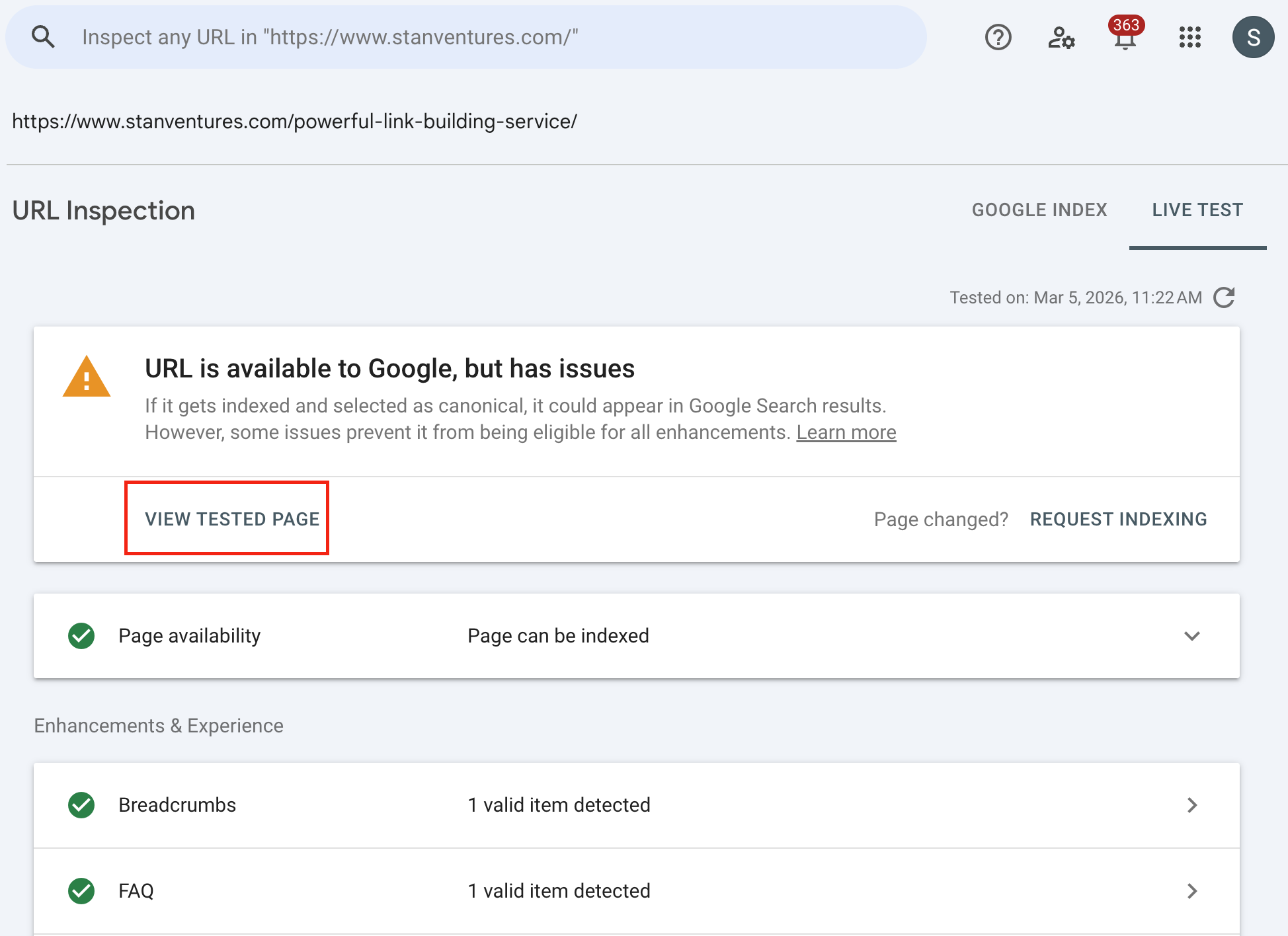Switch to the GOOGLE INDEX tab
The width and height of the screenshot is (1288, 936).
[x=1039, y=210]
